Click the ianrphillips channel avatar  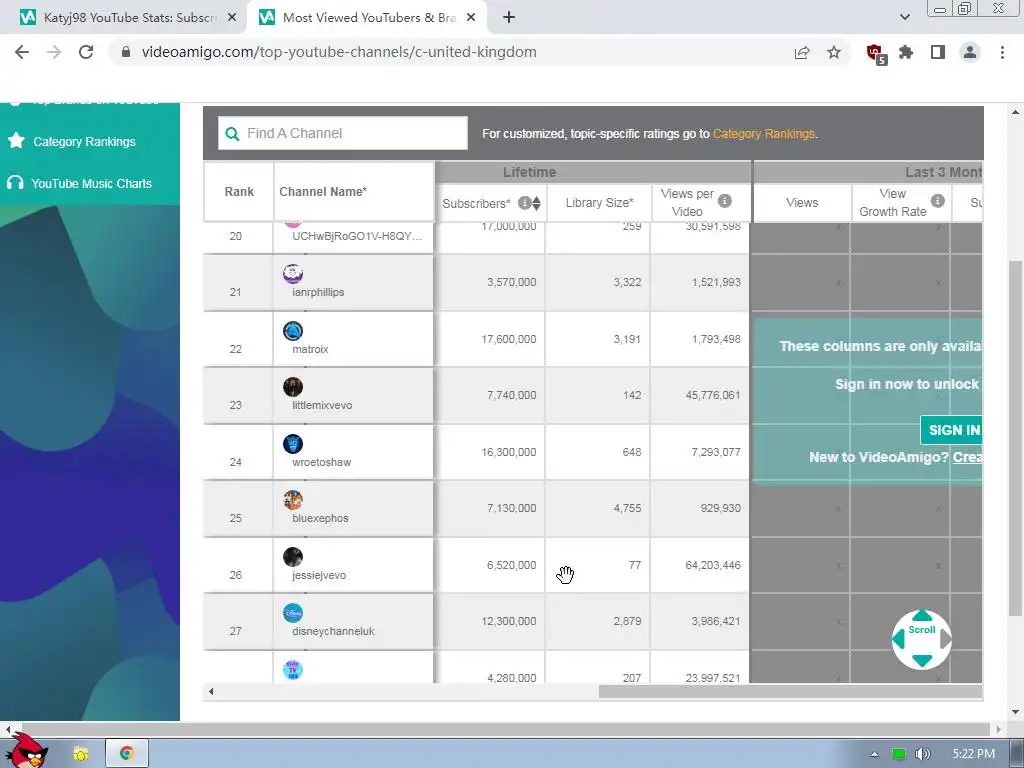[293, 274]
